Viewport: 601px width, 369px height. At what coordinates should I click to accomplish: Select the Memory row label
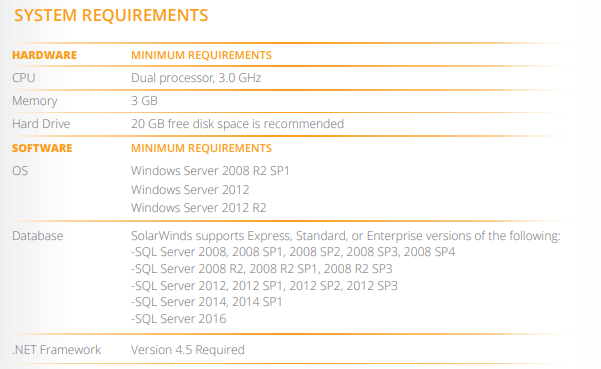(34, 101)
